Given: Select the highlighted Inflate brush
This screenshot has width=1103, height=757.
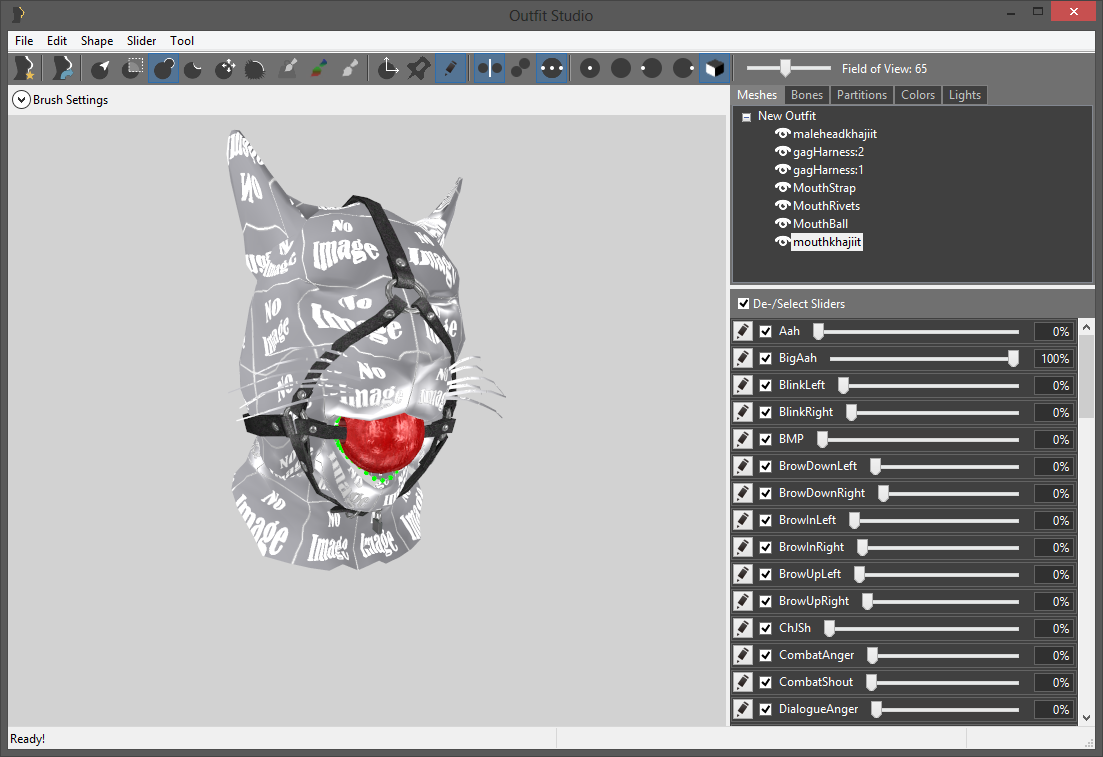Looking at the screenshot, I should (x=163, y=68).
